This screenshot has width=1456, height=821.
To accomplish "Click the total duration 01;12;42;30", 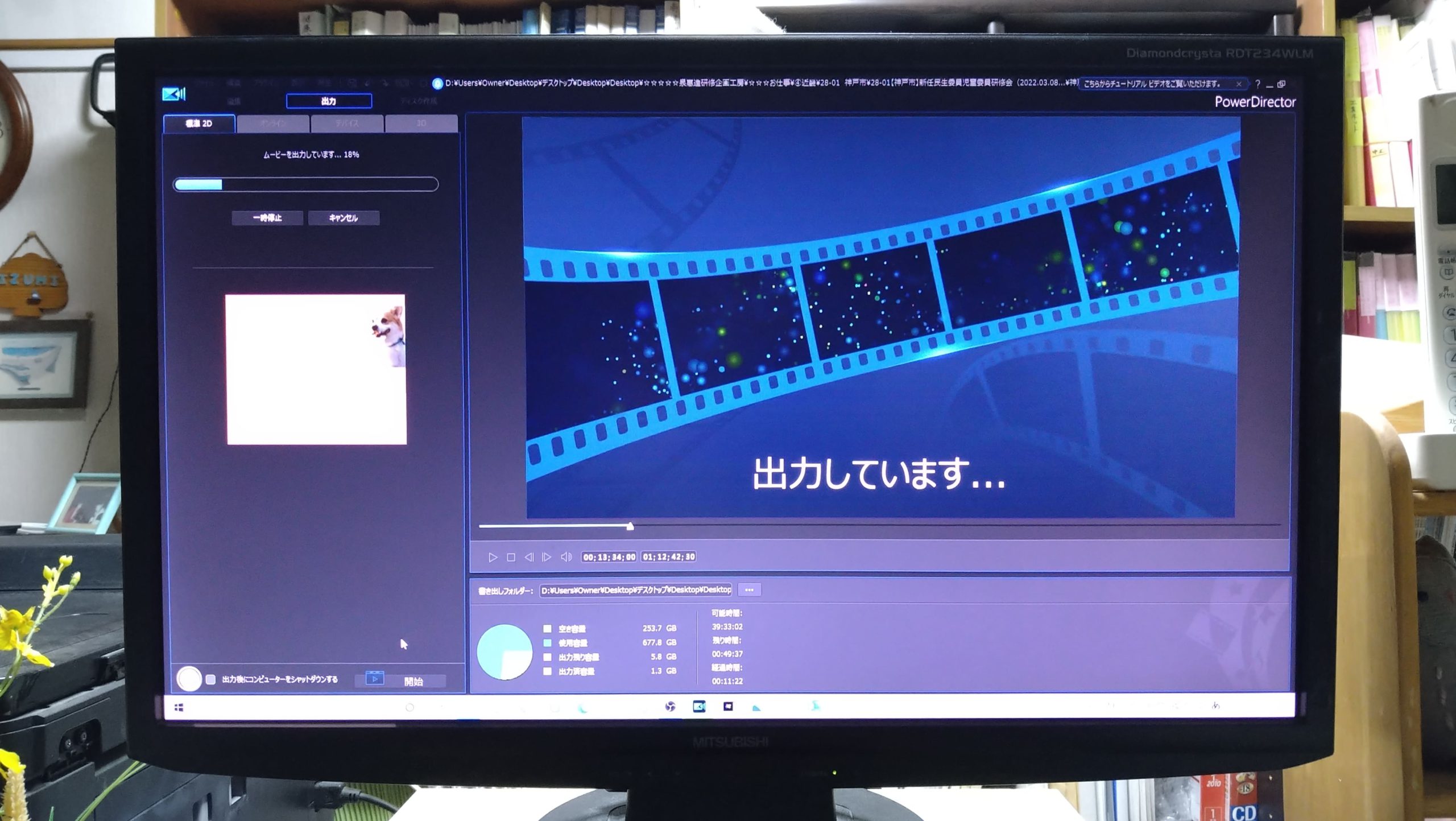I will point(669,557).
